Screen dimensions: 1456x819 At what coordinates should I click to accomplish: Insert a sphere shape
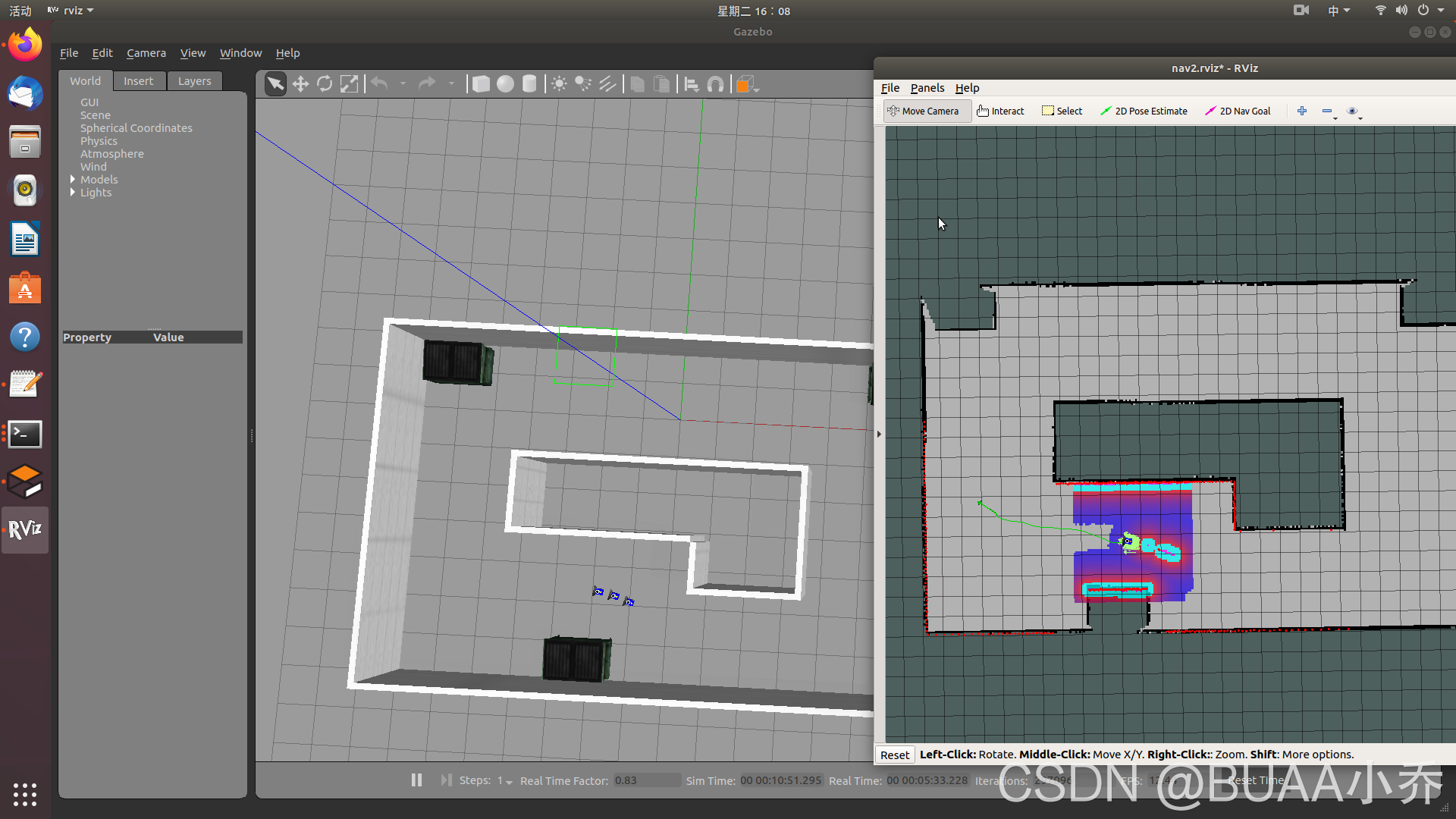click(x=505, y=84)
